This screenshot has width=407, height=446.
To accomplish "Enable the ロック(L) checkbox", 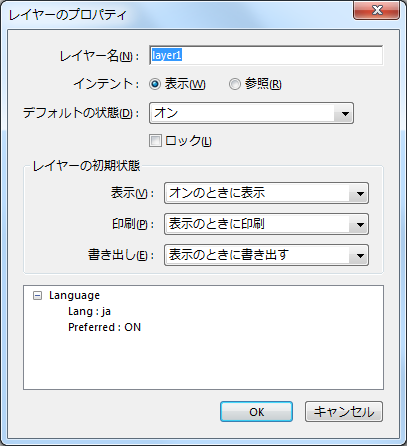I will [x=155, y=141].
